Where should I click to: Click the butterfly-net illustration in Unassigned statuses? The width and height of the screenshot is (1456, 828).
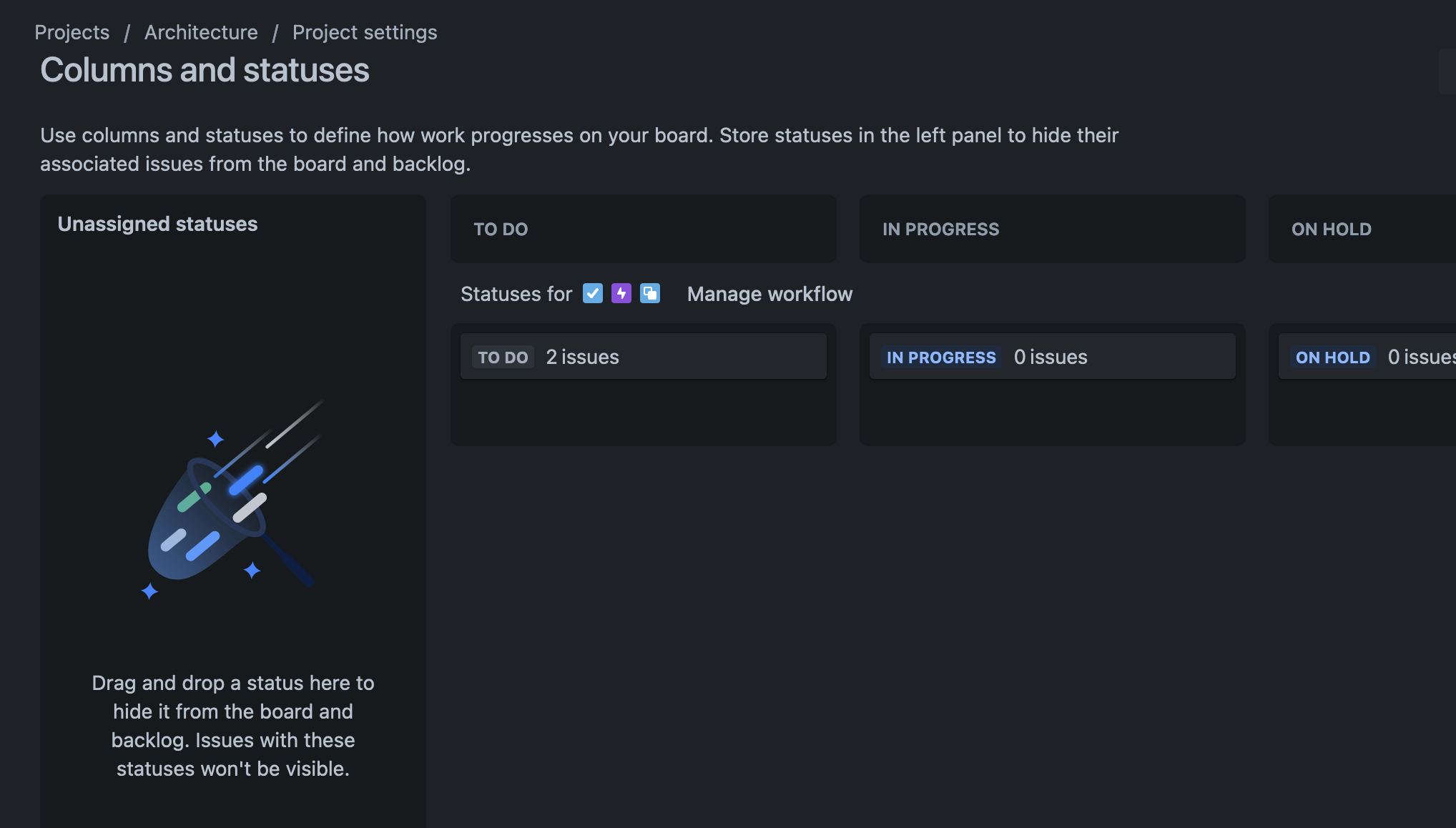[233, 499]
